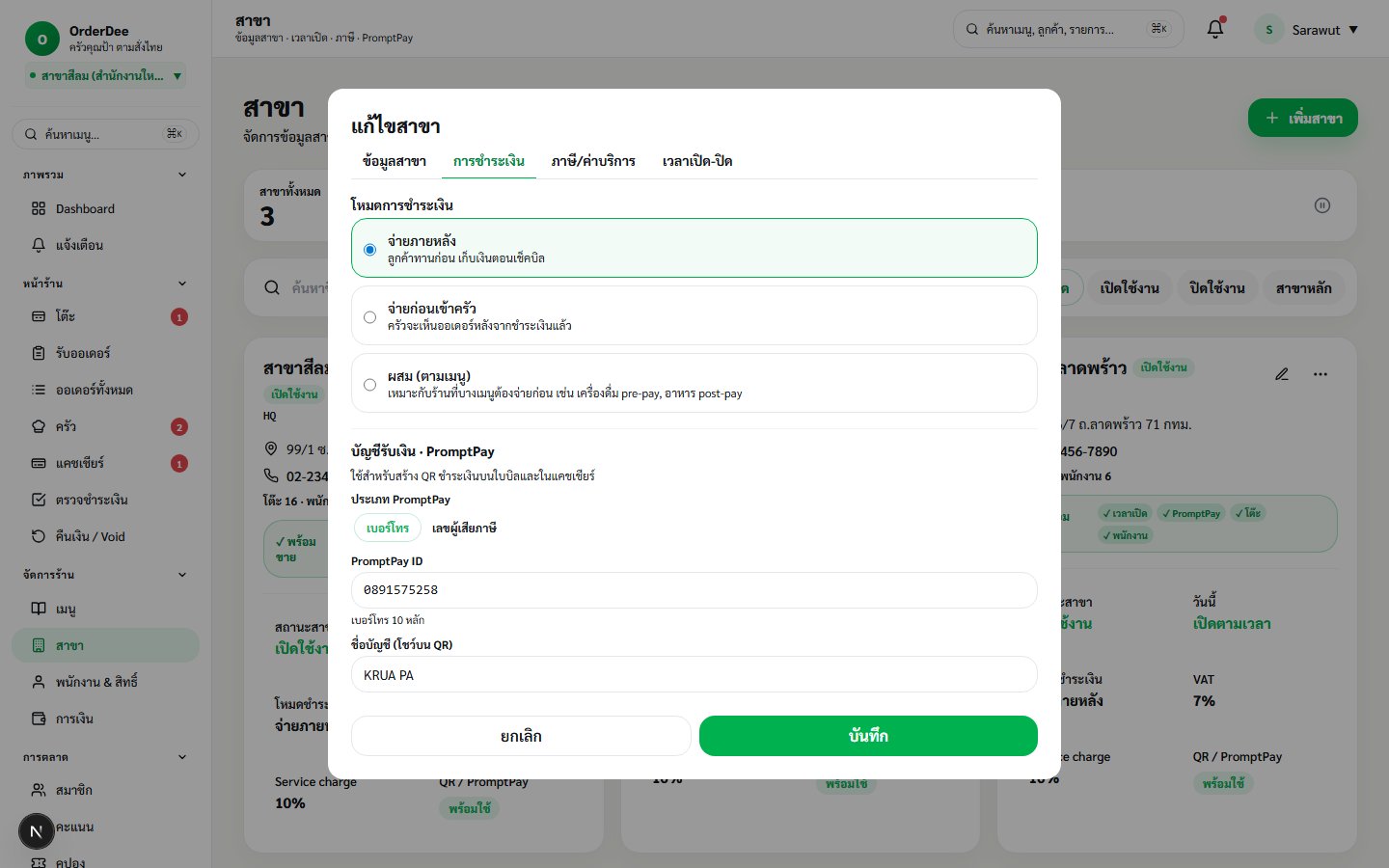Collapse the หน้าร้าน sidebar section
Screen dimensions: 1389x868
click(182, 284)
